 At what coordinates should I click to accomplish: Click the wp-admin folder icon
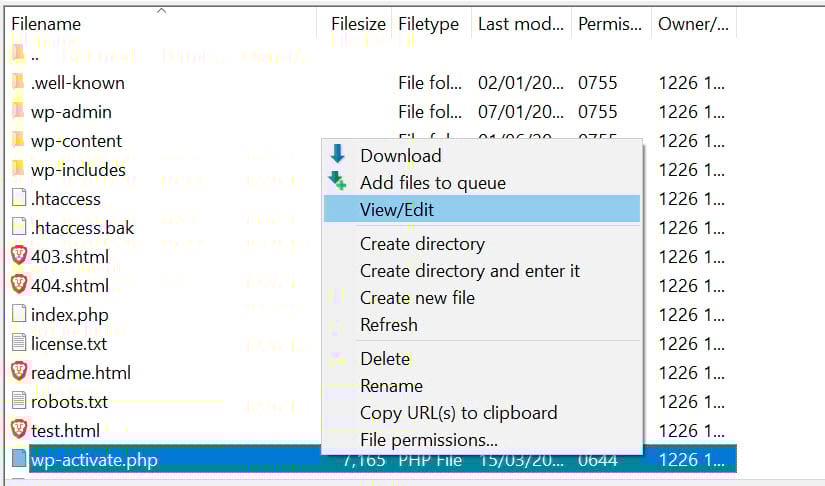point(18,112)
